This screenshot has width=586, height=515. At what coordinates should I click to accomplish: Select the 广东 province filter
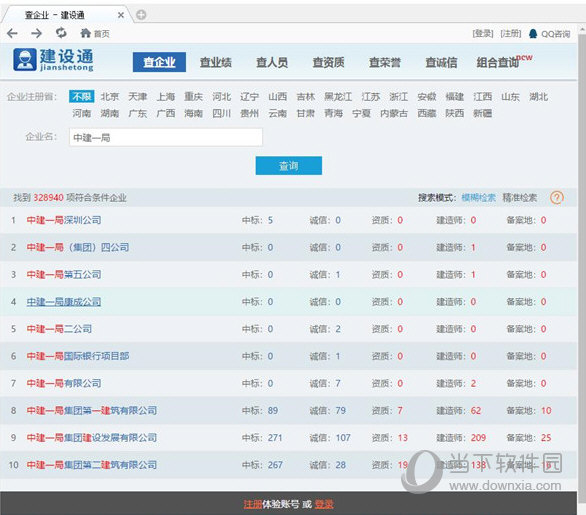coord(138,113)
